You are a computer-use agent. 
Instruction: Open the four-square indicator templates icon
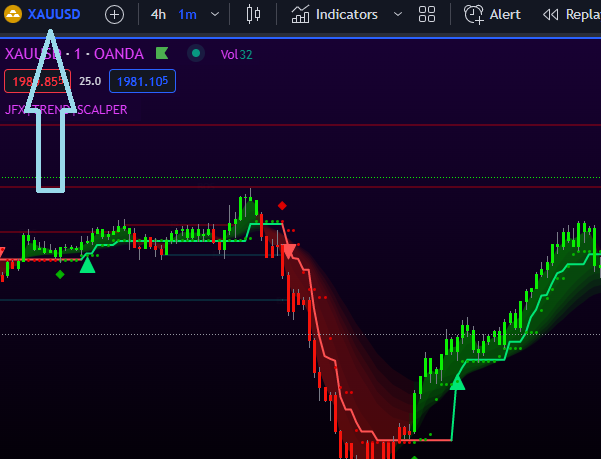(x=427, y=15)
